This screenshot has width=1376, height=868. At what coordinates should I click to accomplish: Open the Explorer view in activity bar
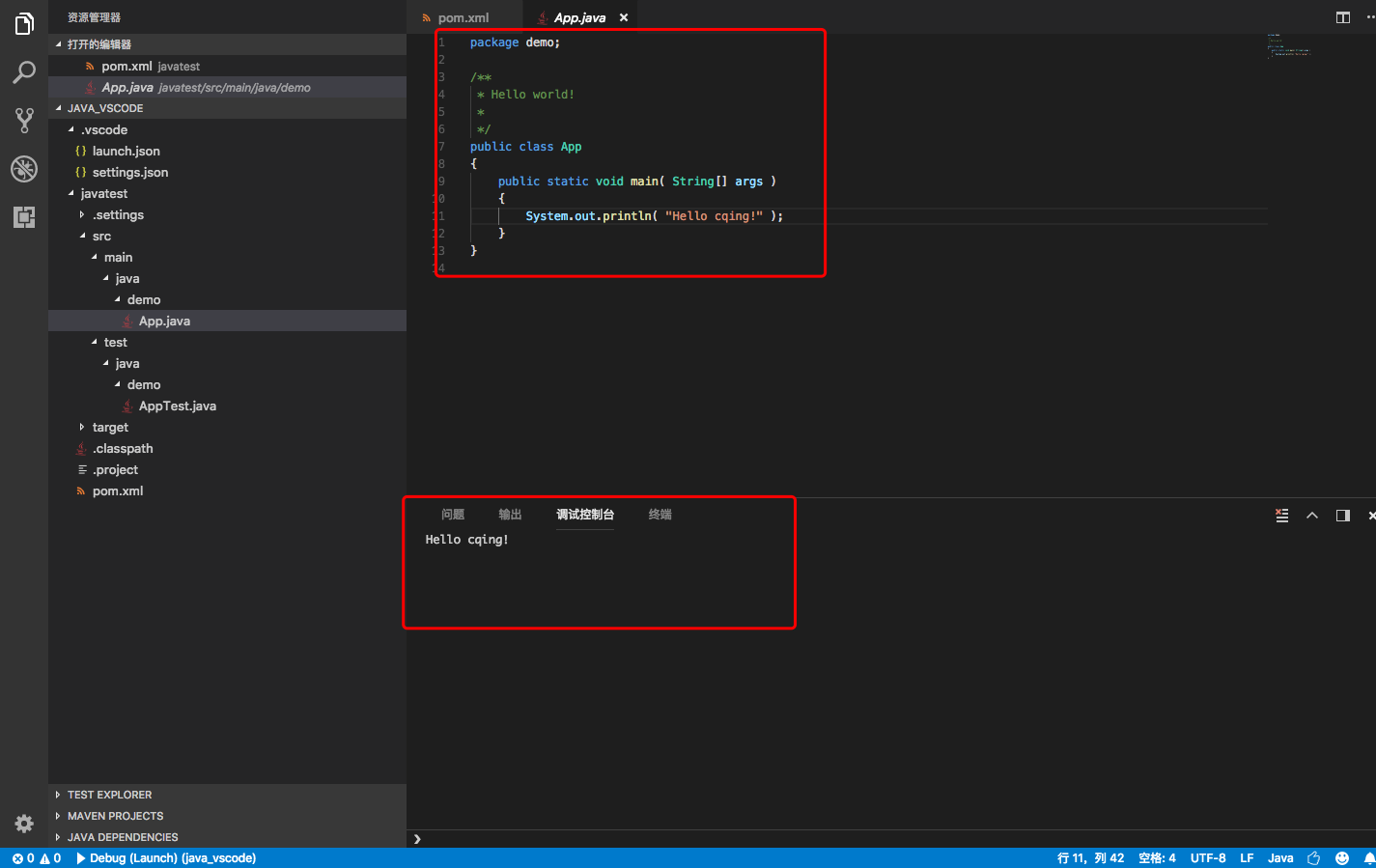[24, 23]
